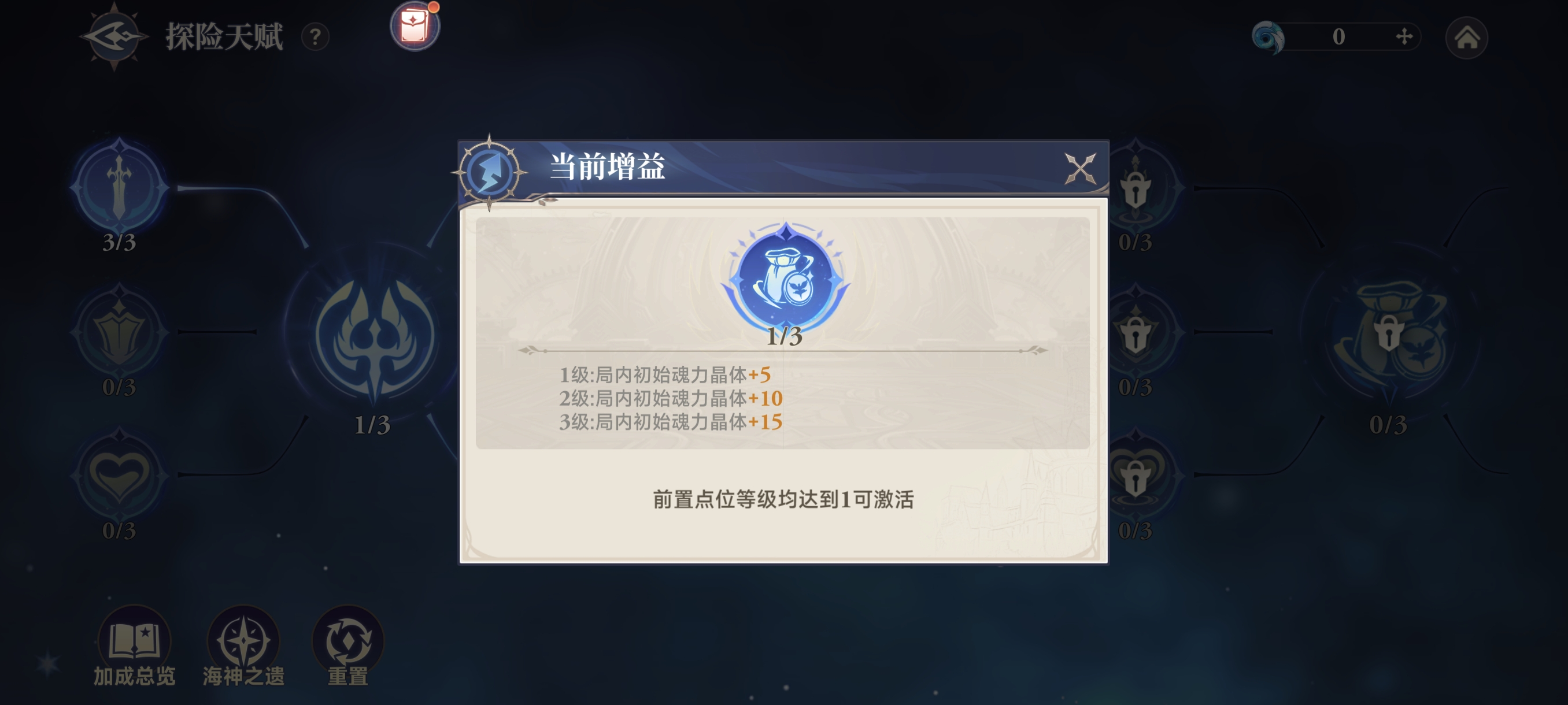Tap the lightning emblem on popup header

(x=490, y=172)
